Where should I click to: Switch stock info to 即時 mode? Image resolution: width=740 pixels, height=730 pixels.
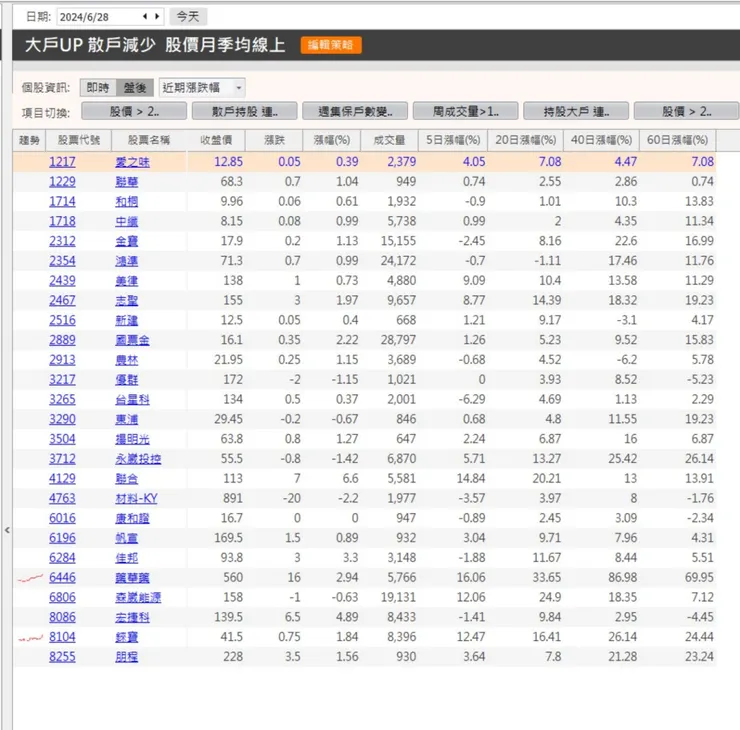pos(98,88)
